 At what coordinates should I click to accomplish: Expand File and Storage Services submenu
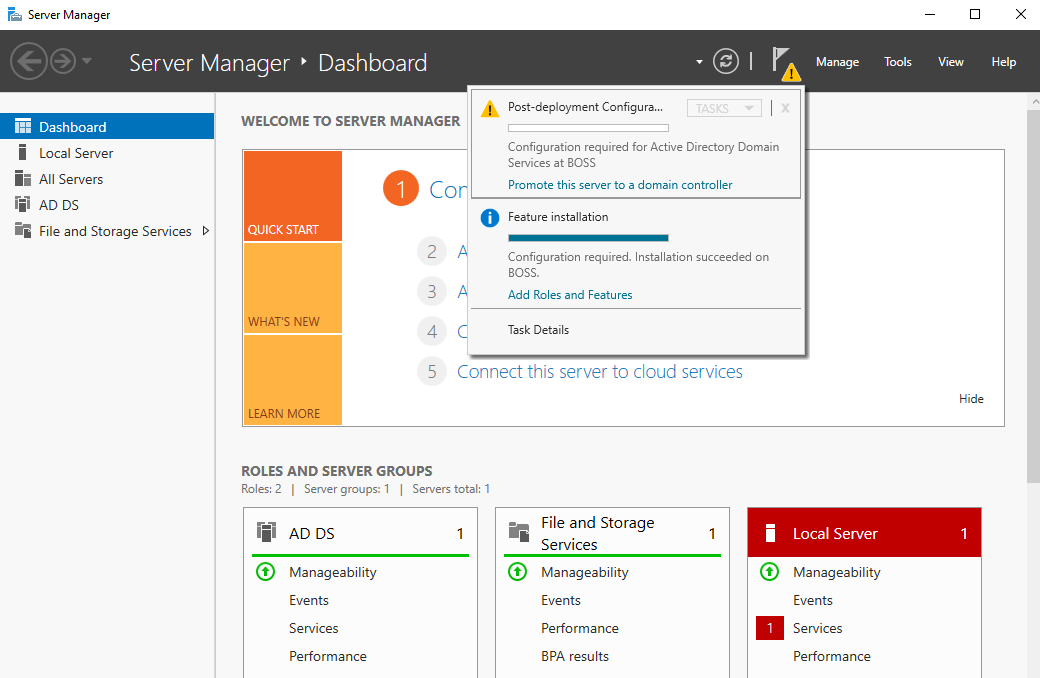206,231
